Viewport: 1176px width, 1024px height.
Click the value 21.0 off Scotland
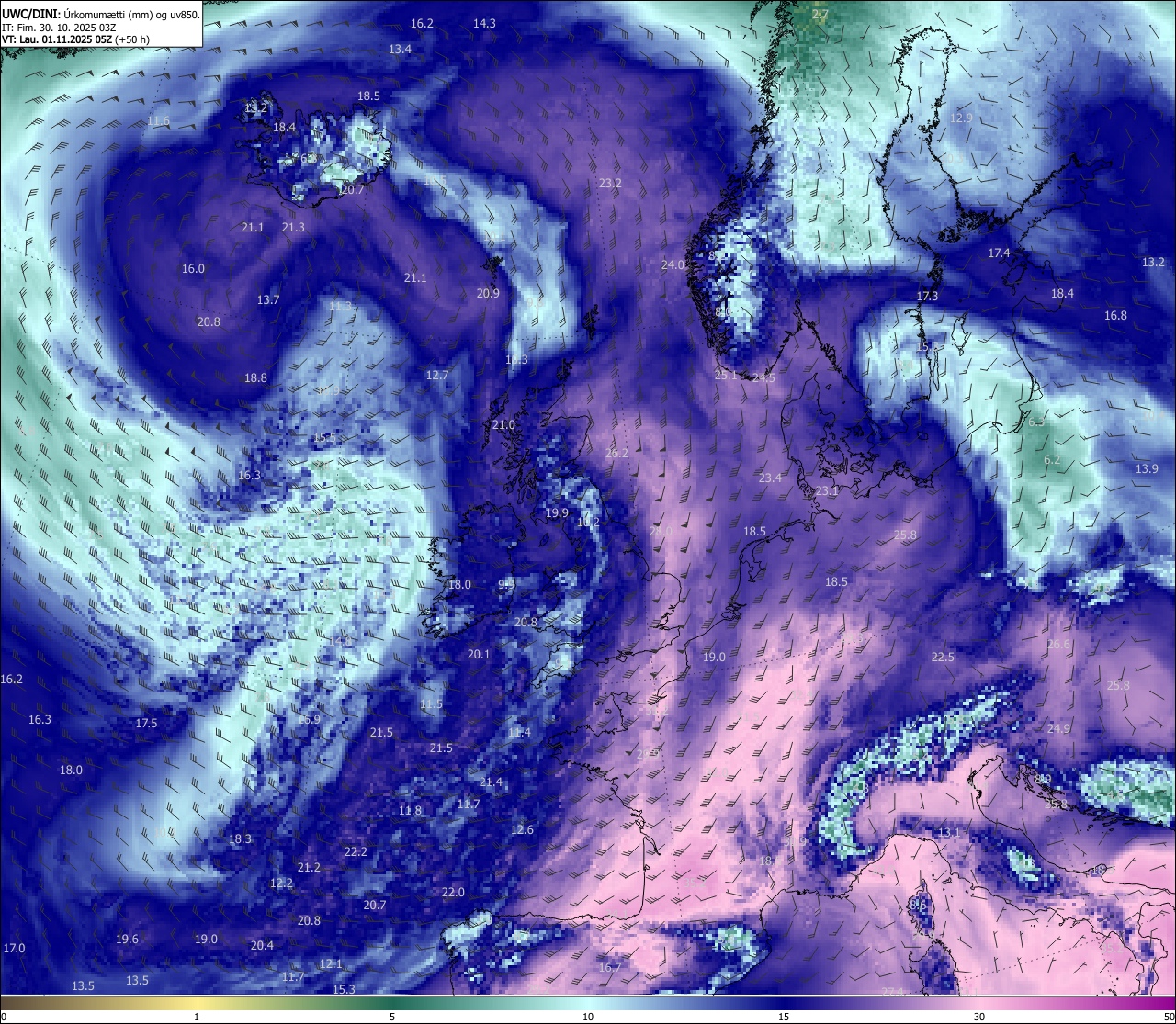point(503,424)
